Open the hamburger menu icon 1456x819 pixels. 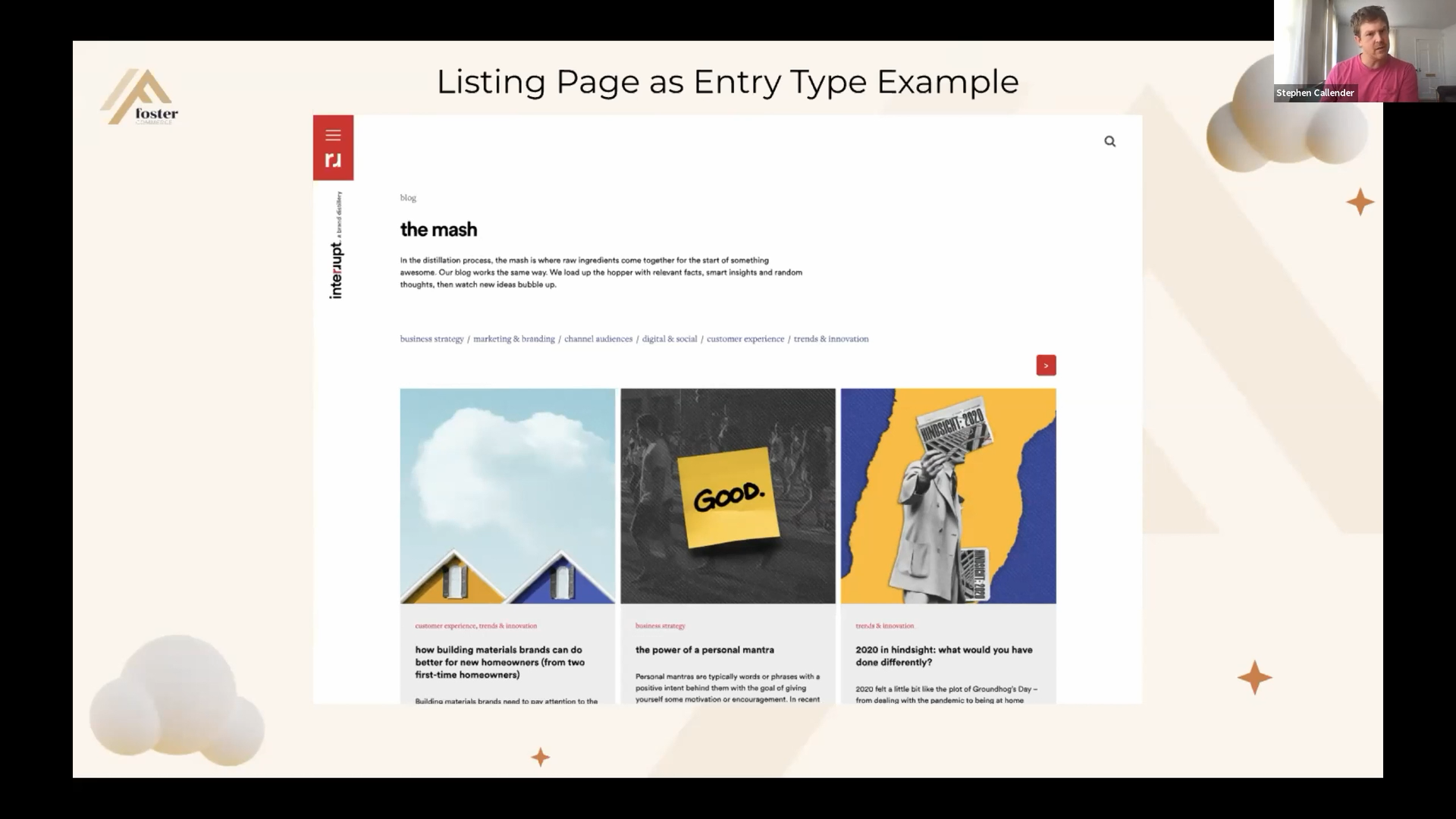[333, 135]
